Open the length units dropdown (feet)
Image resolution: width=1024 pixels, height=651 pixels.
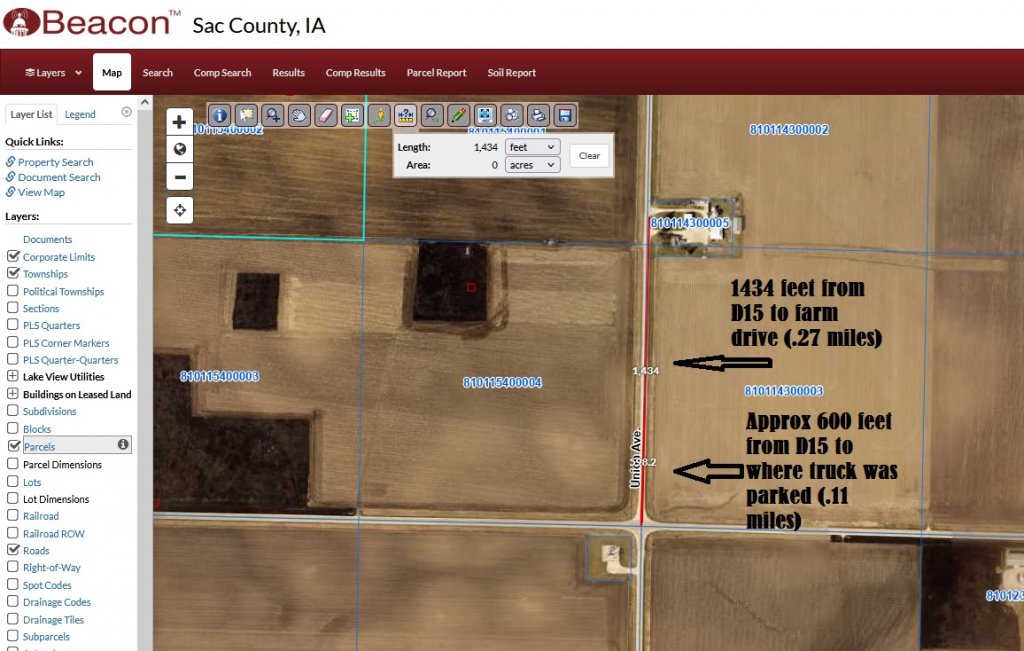coord(531,147)
